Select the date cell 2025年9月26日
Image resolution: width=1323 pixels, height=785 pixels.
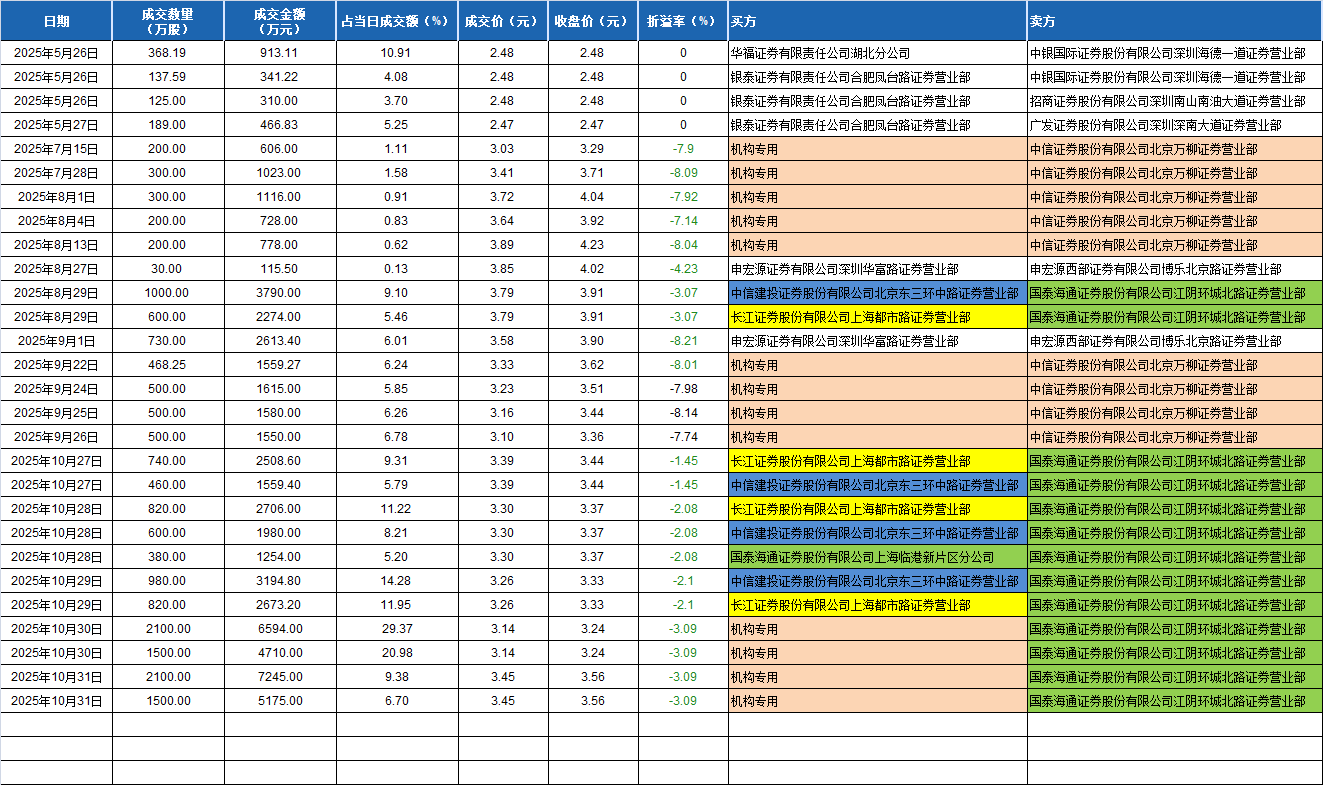[x=56, y=437]
